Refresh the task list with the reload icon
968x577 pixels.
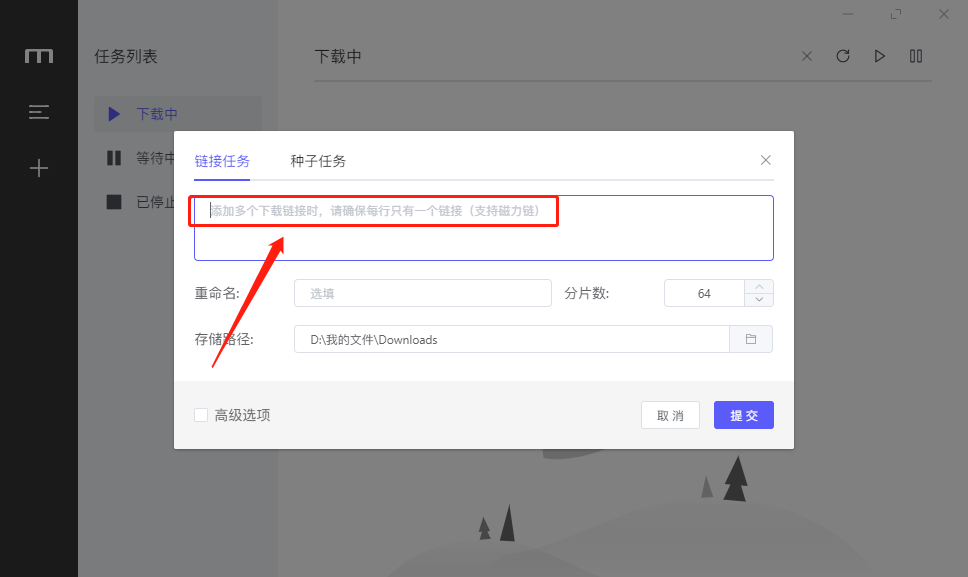click(843, 56)
